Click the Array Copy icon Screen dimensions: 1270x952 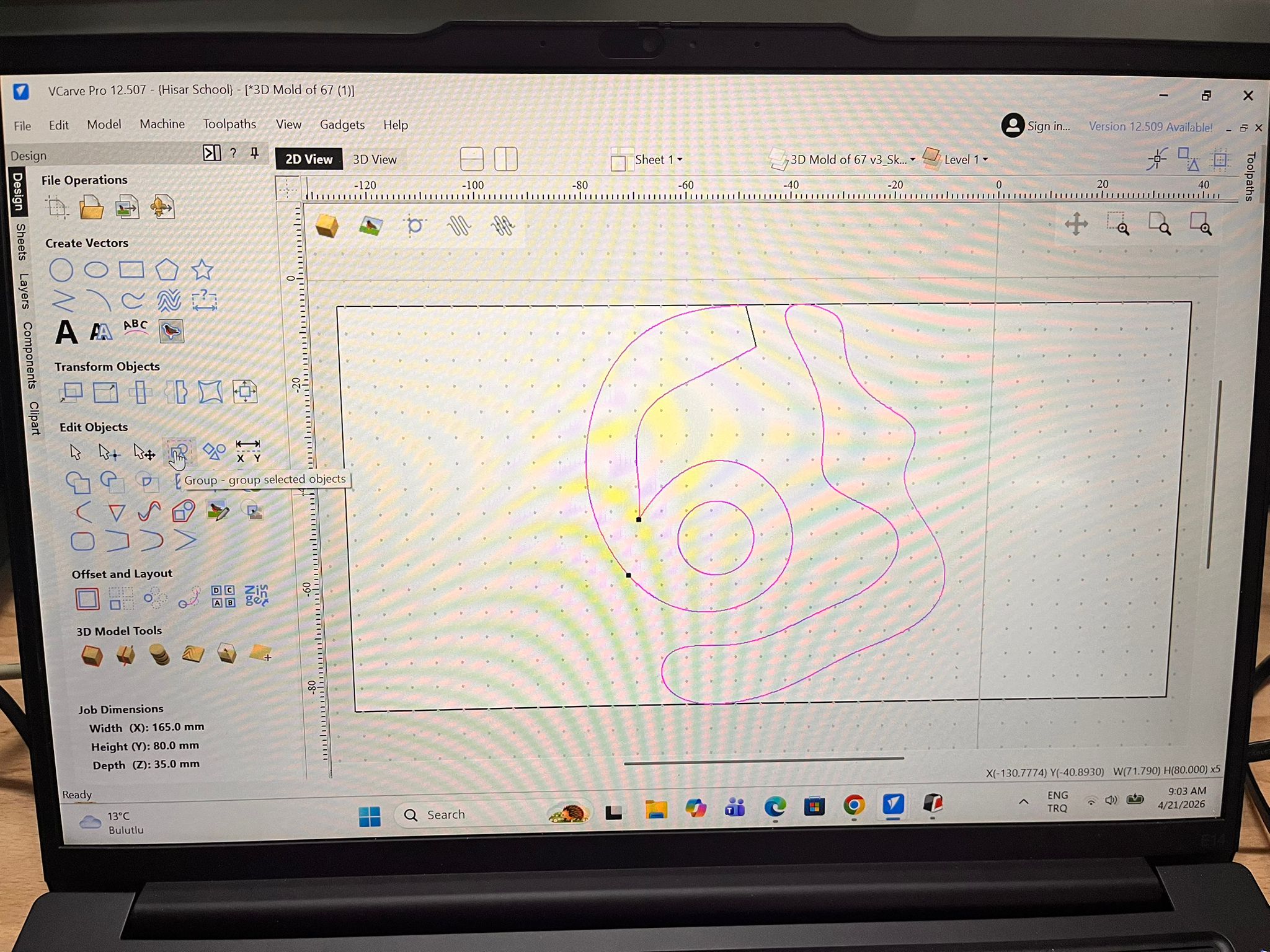pyautogui.click(x=122, y=599)
